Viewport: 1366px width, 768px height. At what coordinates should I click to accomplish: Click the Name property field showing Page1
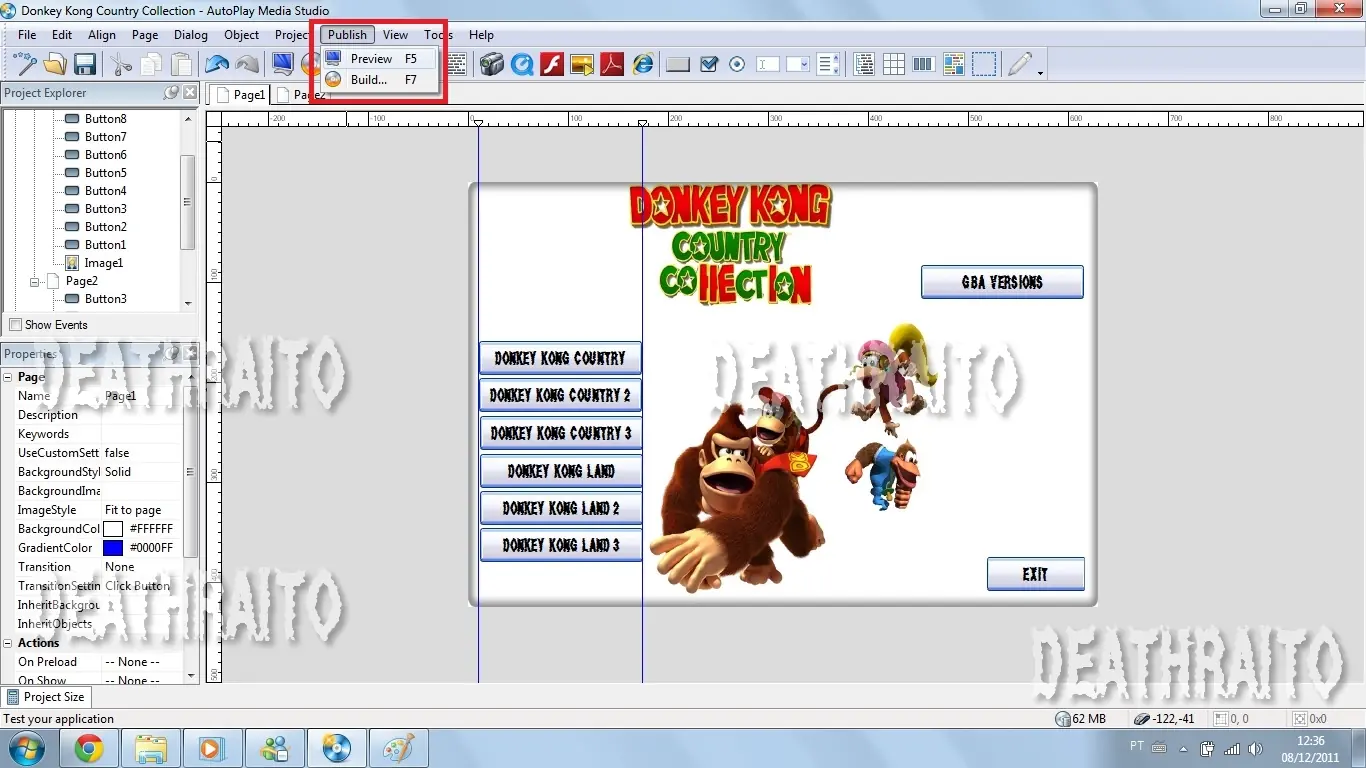142,396
